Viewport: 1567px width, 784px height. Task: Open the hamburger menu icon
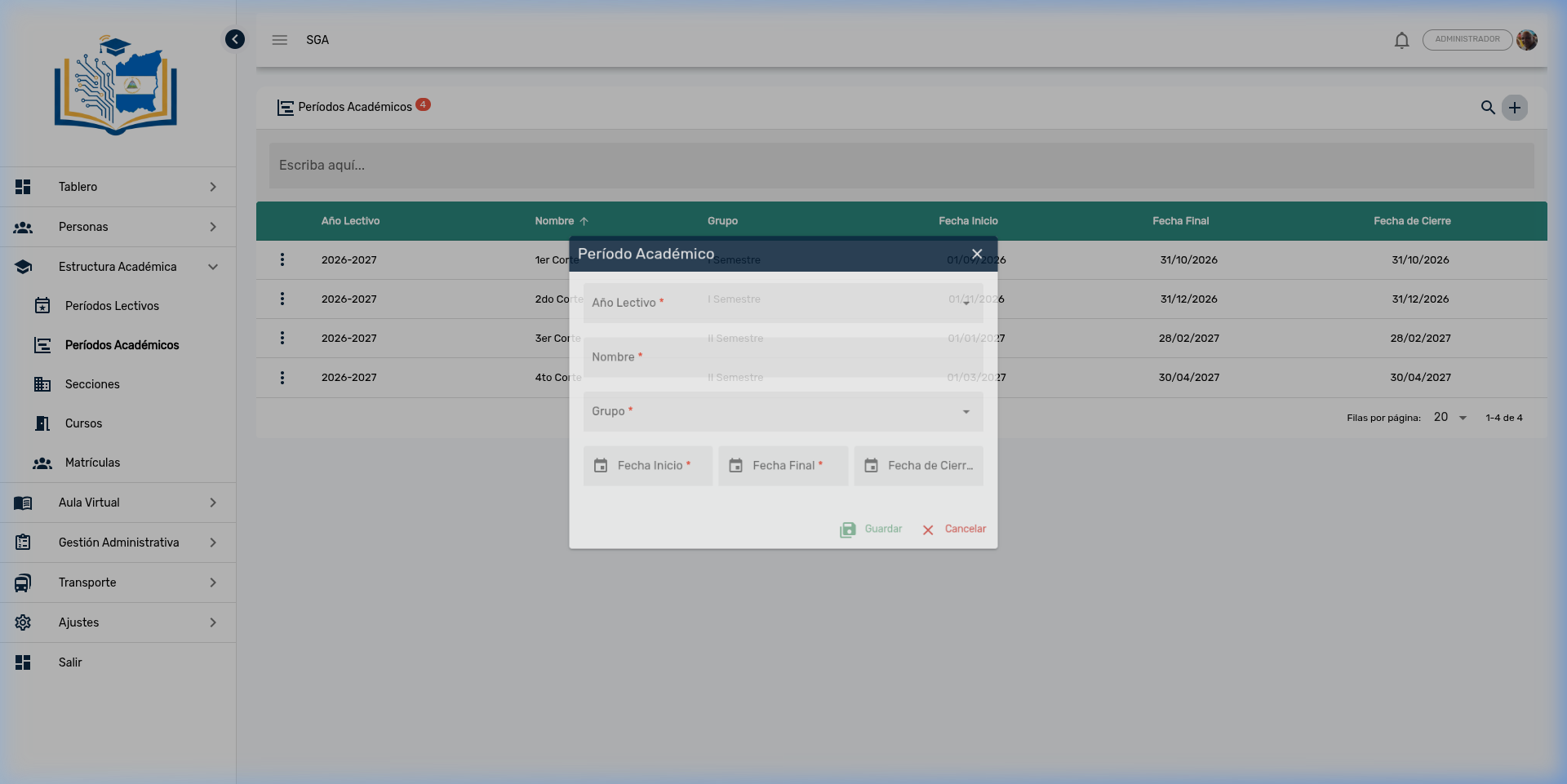point(280,40)
